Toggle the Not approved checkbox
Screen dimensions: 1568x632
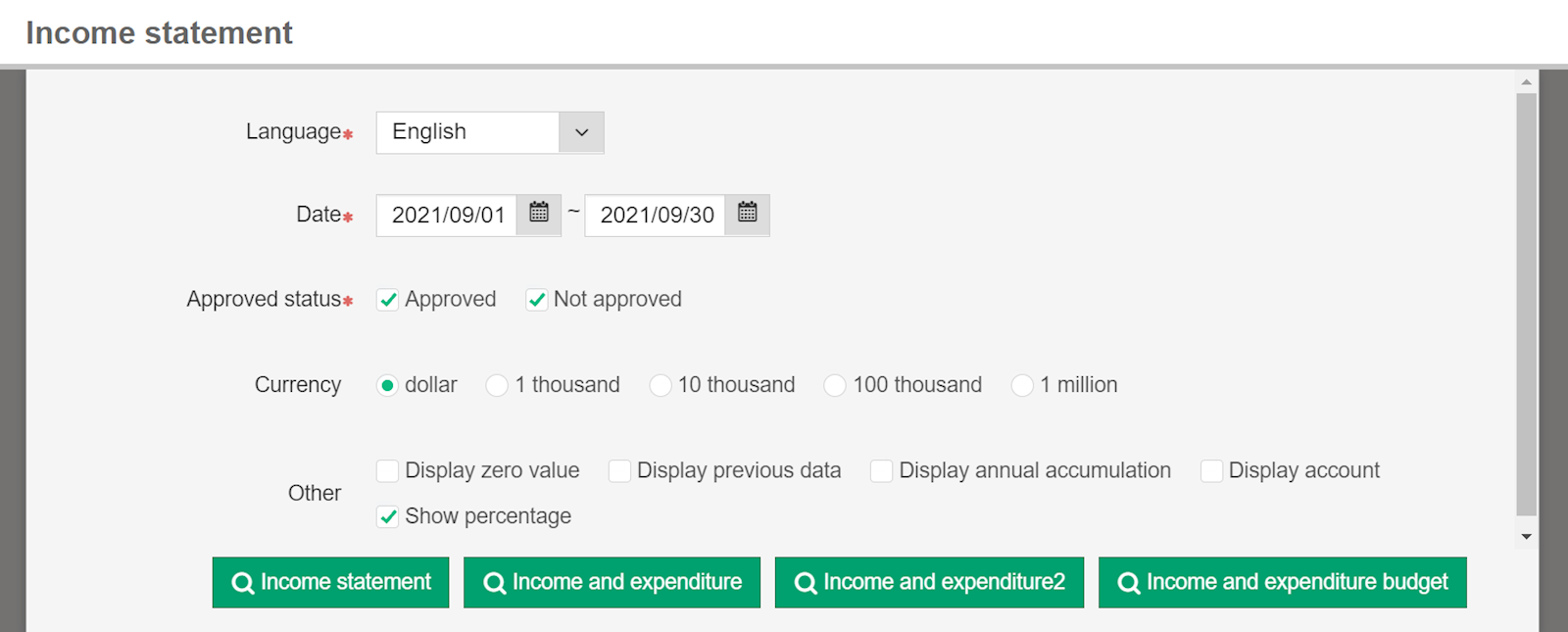coord(537,300)
